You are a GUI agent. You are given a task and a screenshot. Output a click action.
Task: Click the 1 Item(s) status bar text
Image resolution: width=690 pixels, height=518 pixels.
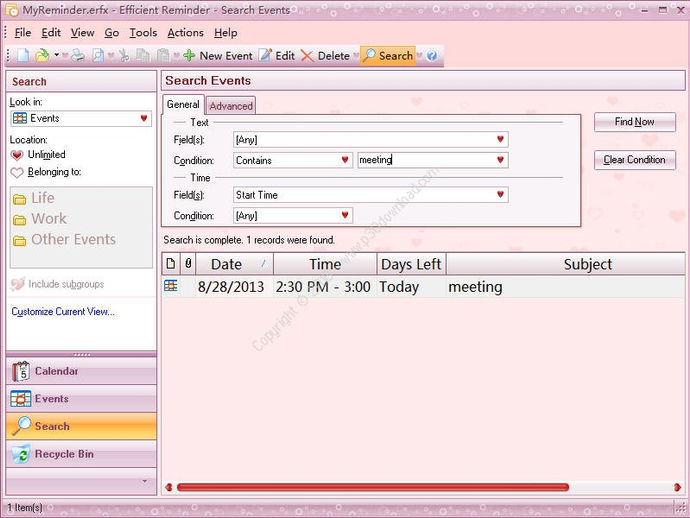coord(25,508)
